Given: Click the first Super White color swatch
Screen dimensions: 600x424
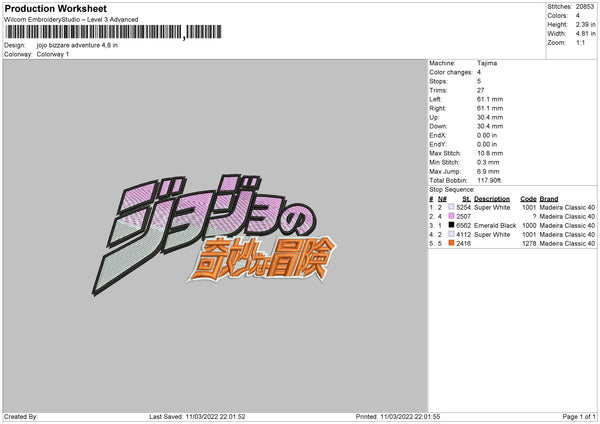Looking at the screenshot, I should (452, 207).
